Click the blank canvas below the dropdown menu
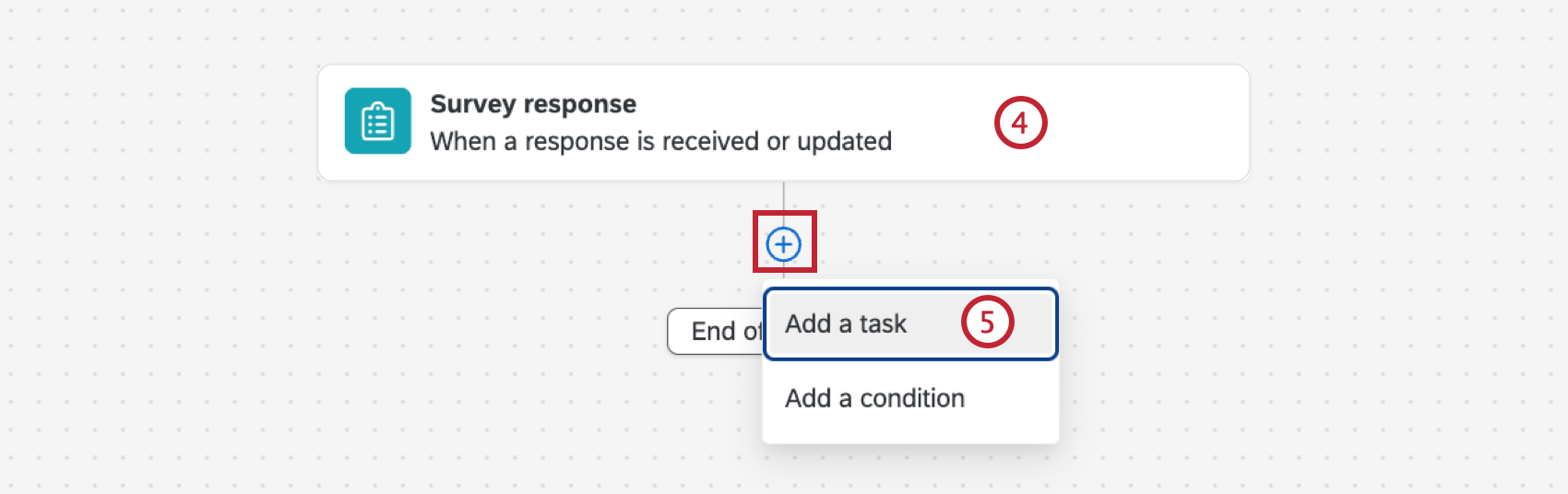The image size is (1568, 494). coord(909,470)
